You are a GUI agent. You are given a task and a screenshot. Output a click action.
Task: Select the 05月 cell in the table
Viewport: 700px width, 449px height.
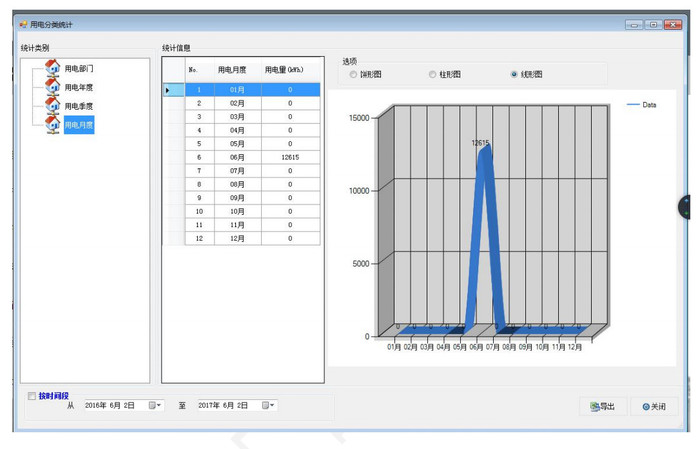(238, 144)
